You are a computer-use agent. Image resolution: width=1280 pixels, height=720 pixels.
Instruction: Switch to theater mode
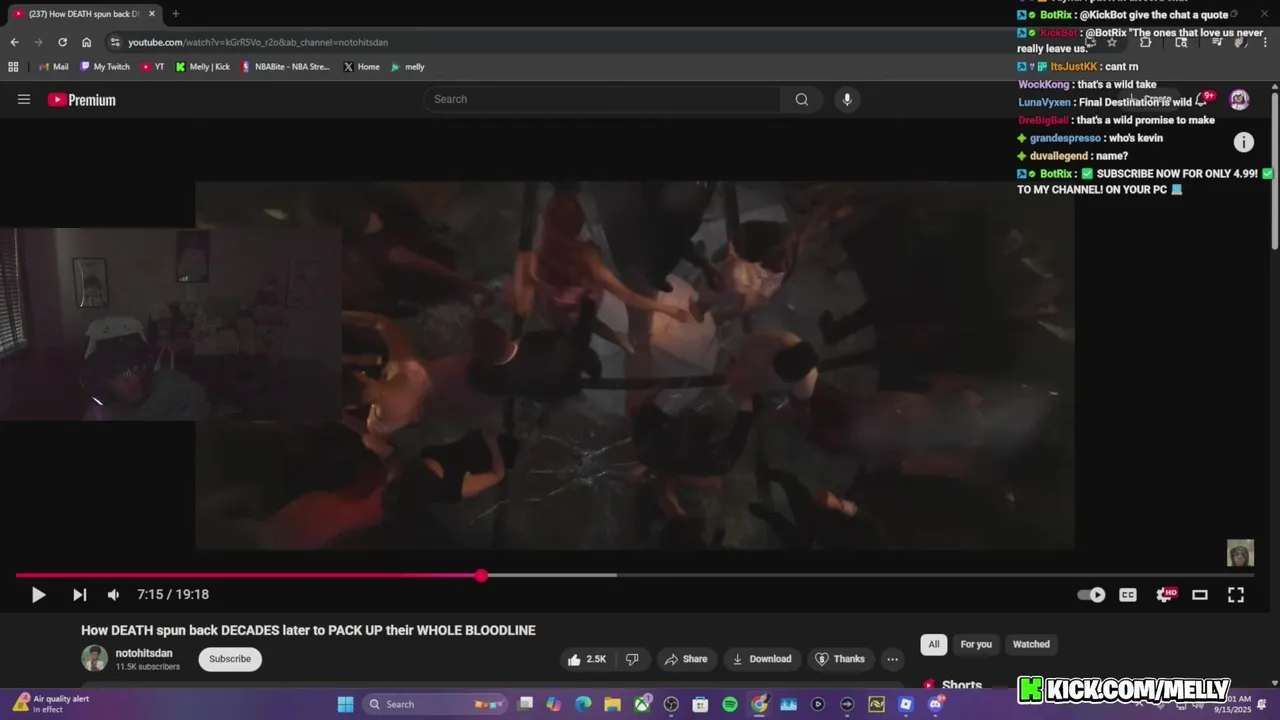point(1200,595)
